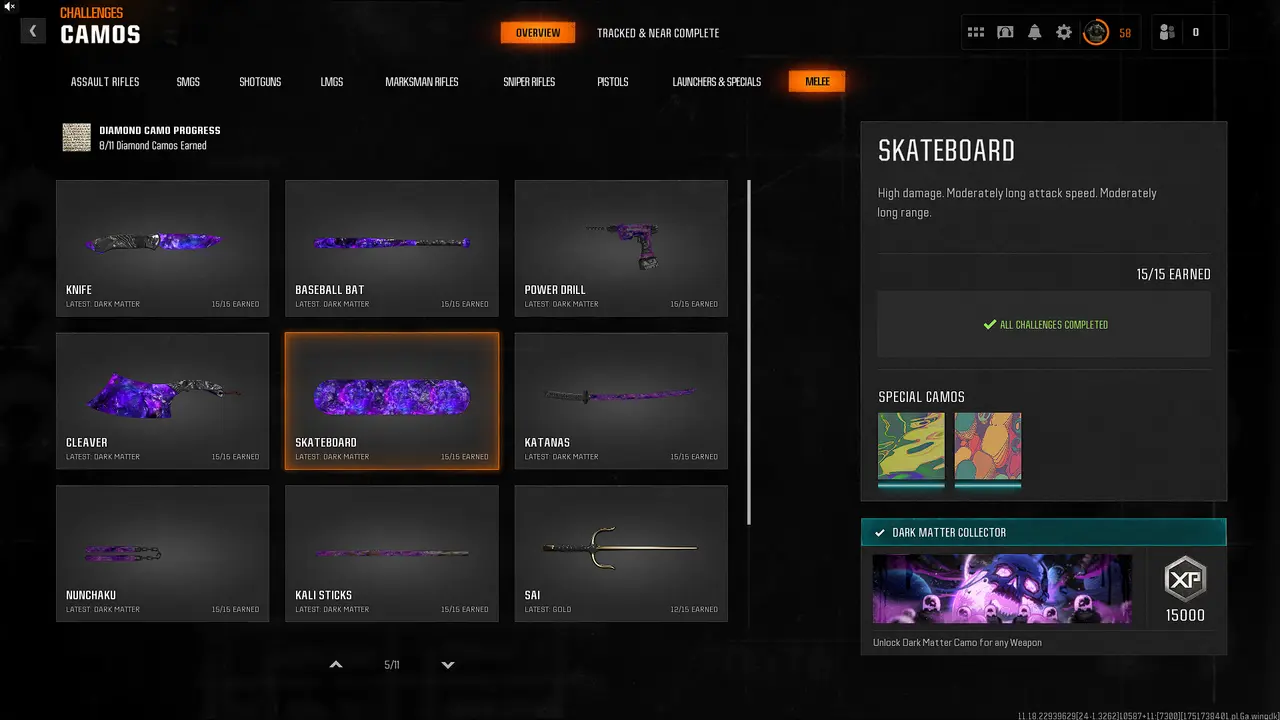Click the weapon list vertical scrollbar
Viewport: 1280px width, 720px height.
click(749, 352)
